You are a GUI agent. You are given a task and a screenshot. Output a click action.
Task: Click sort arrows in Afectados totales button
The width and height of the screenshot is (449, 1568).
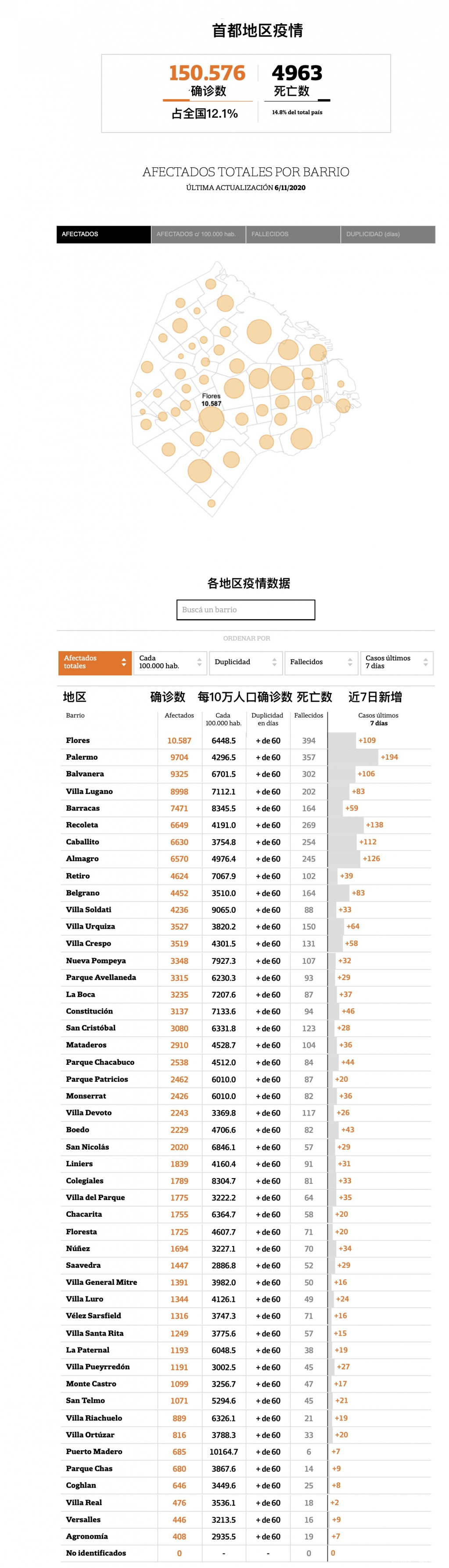point(123,662)
